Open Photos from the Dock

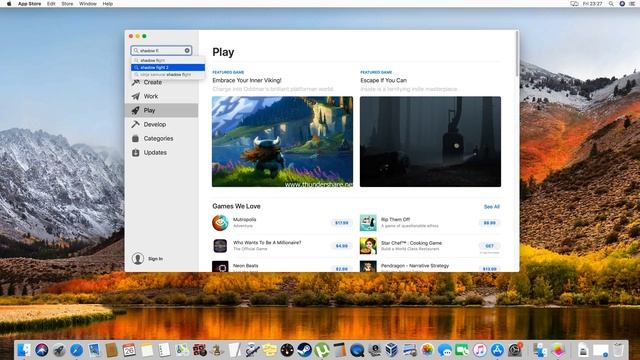(x=427, y=350)
